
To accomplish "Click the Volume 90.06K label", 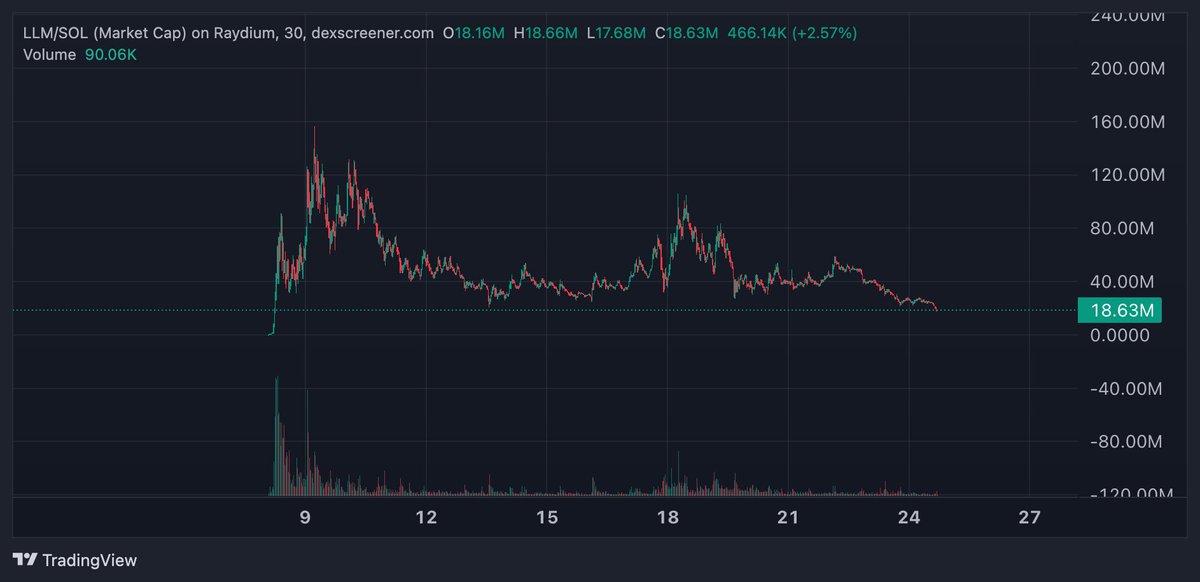I will click(x=80, y=54).
